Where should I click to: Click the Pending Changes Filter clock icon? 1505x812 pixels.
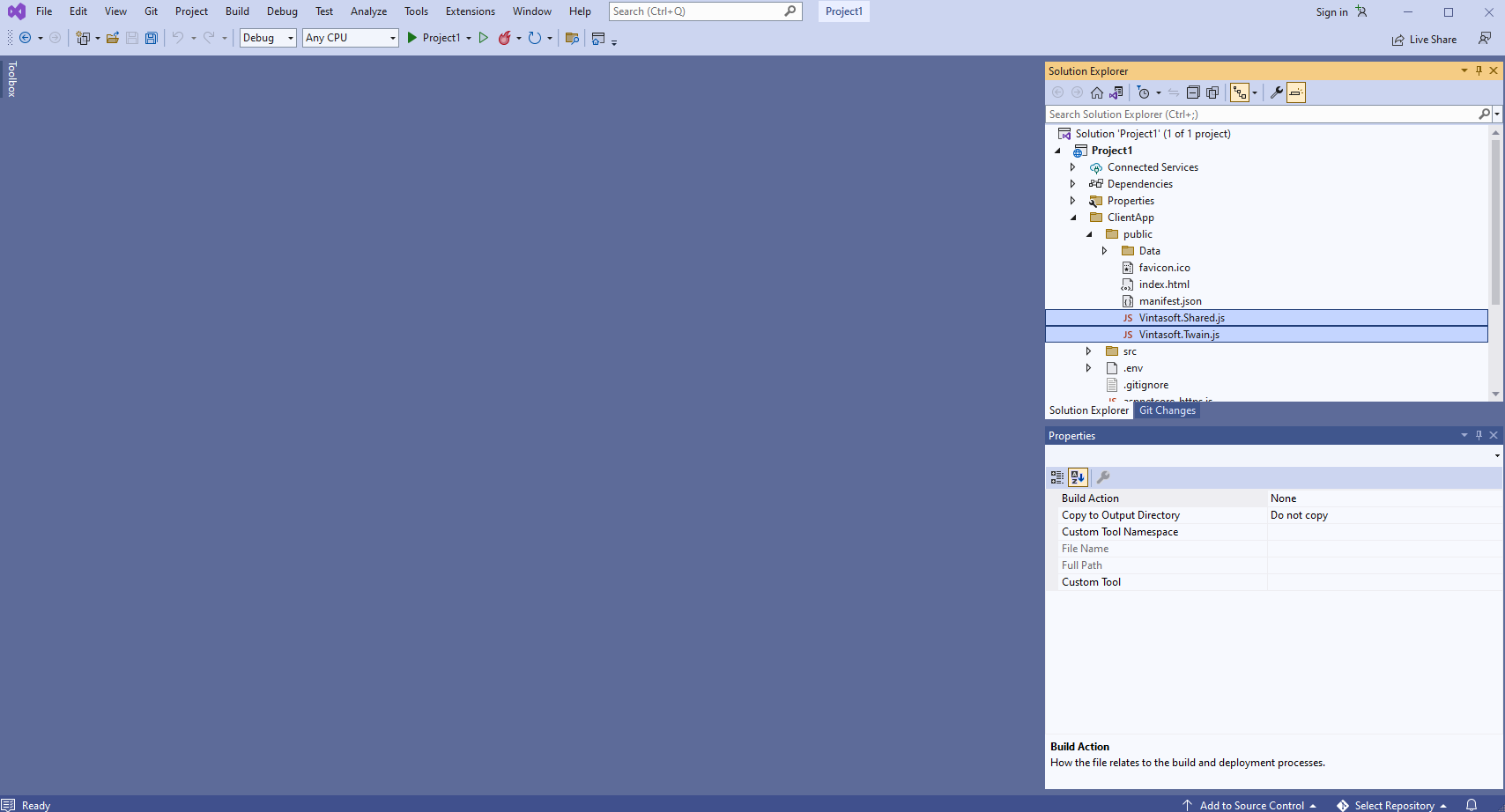pos(1144,92)
